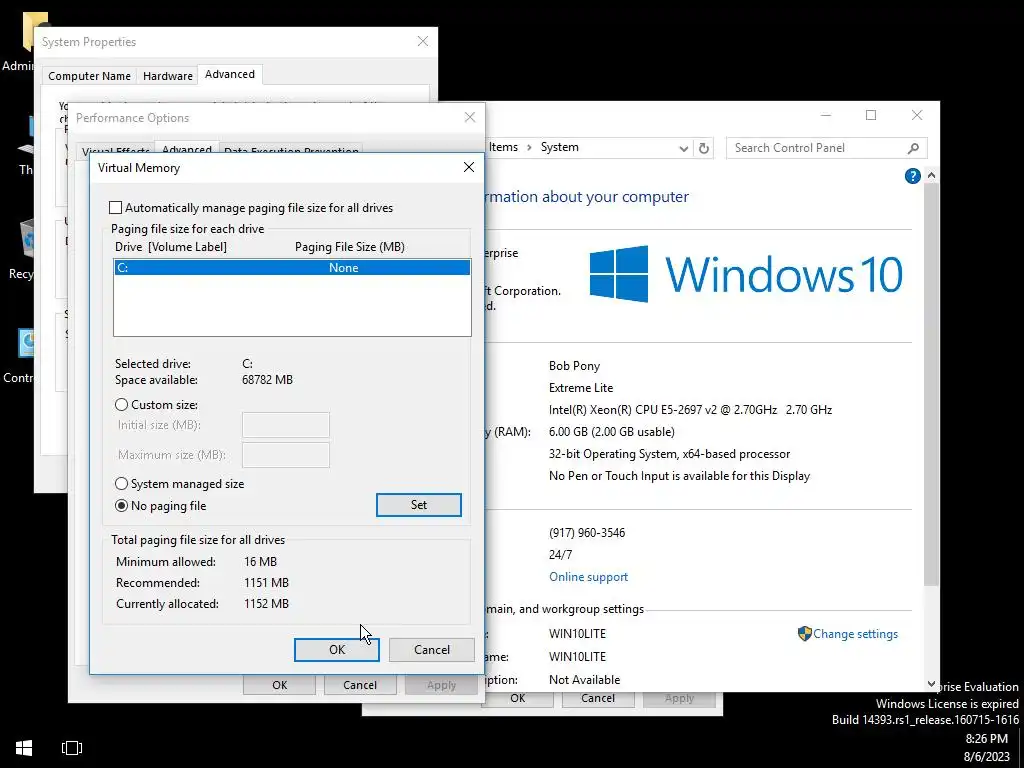Confirm Virtual Memory with OK
The width and height of the screenshot is (1024, 768).
point(336,650)
